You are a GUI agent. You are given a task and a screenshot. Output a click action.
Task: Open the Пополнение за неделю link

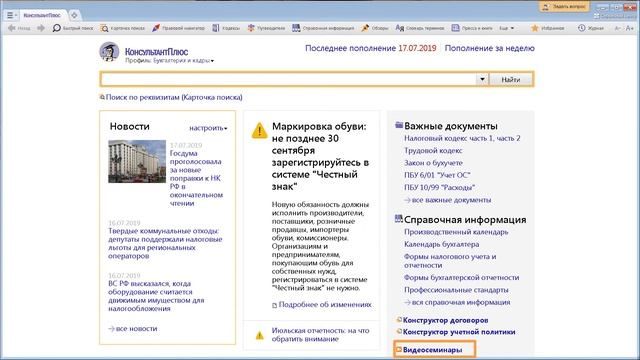tap(489, 48)
